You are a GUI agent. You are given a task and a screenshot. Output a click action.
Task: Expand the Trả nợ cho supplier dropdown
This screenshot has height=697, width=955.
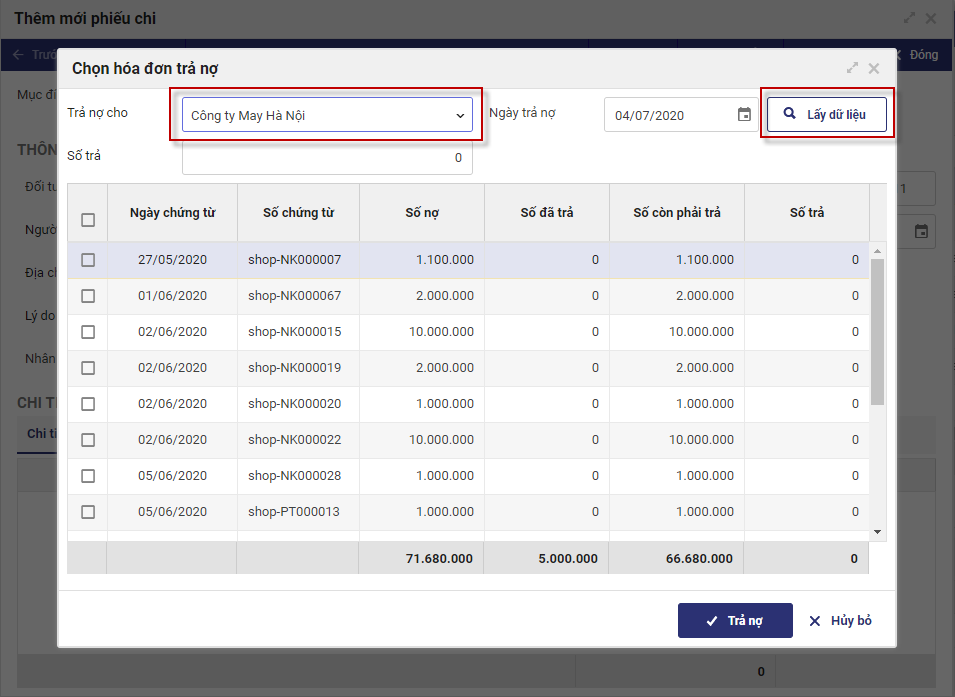(460, 115)
